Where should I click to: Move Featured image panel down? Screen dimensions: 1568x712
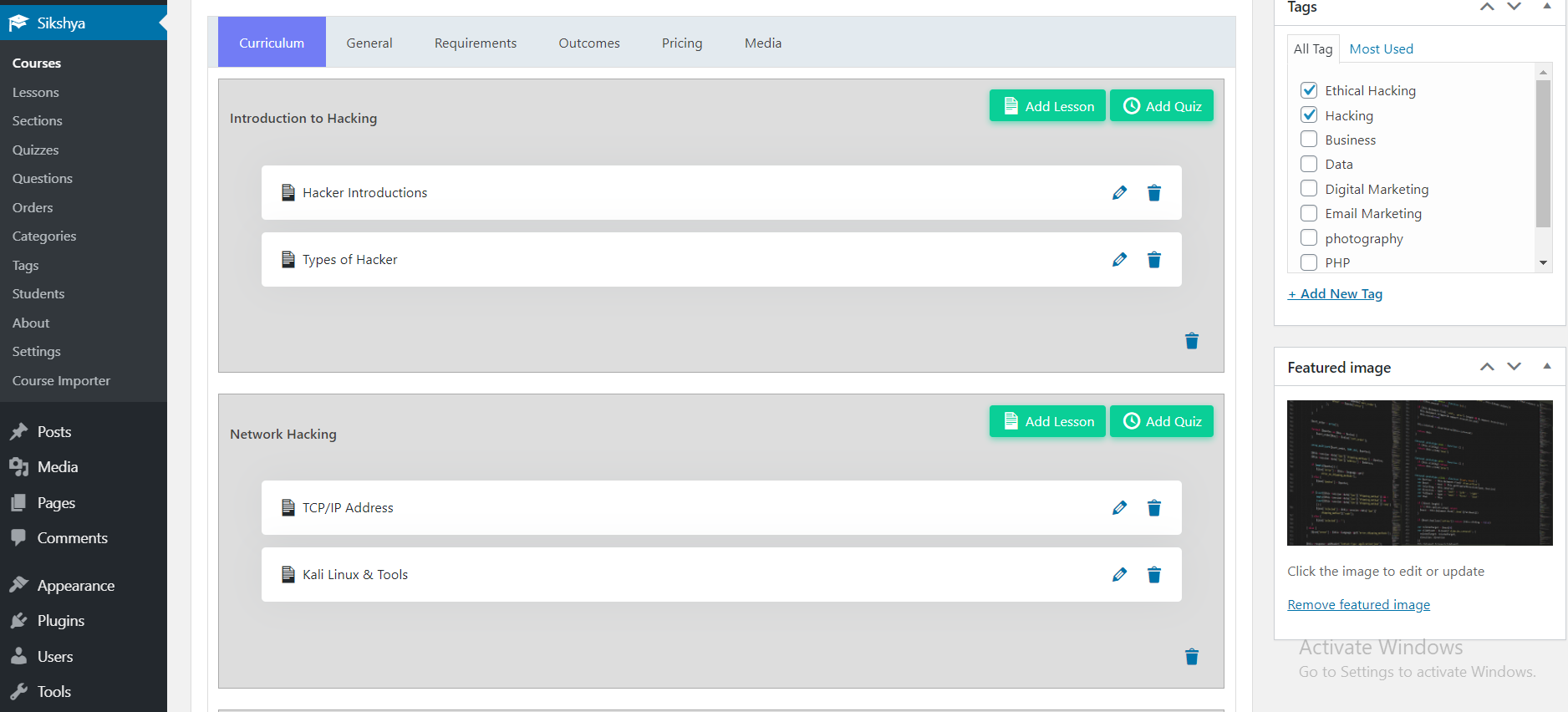coord(1514,367)
